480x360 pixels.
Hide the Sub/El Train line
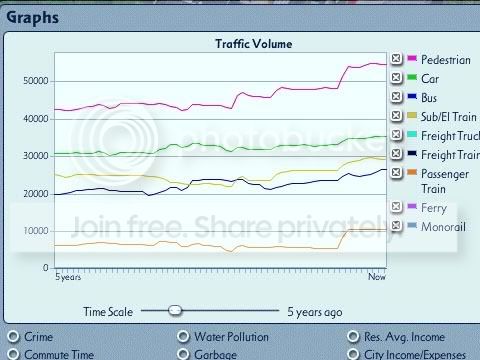point(396,116)
